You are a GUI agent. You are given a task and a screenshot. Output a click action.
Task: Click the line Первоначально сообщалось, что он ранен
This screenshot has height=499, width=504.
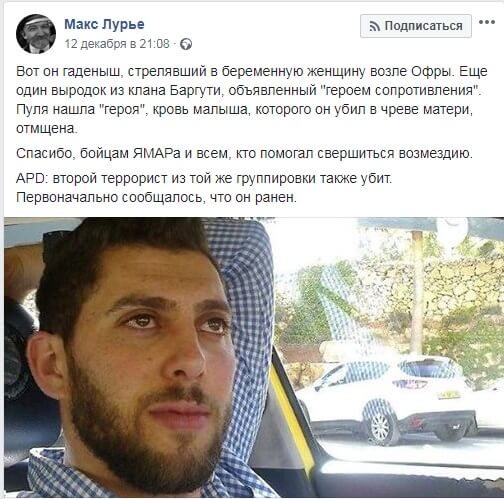(x=156, y=198)
